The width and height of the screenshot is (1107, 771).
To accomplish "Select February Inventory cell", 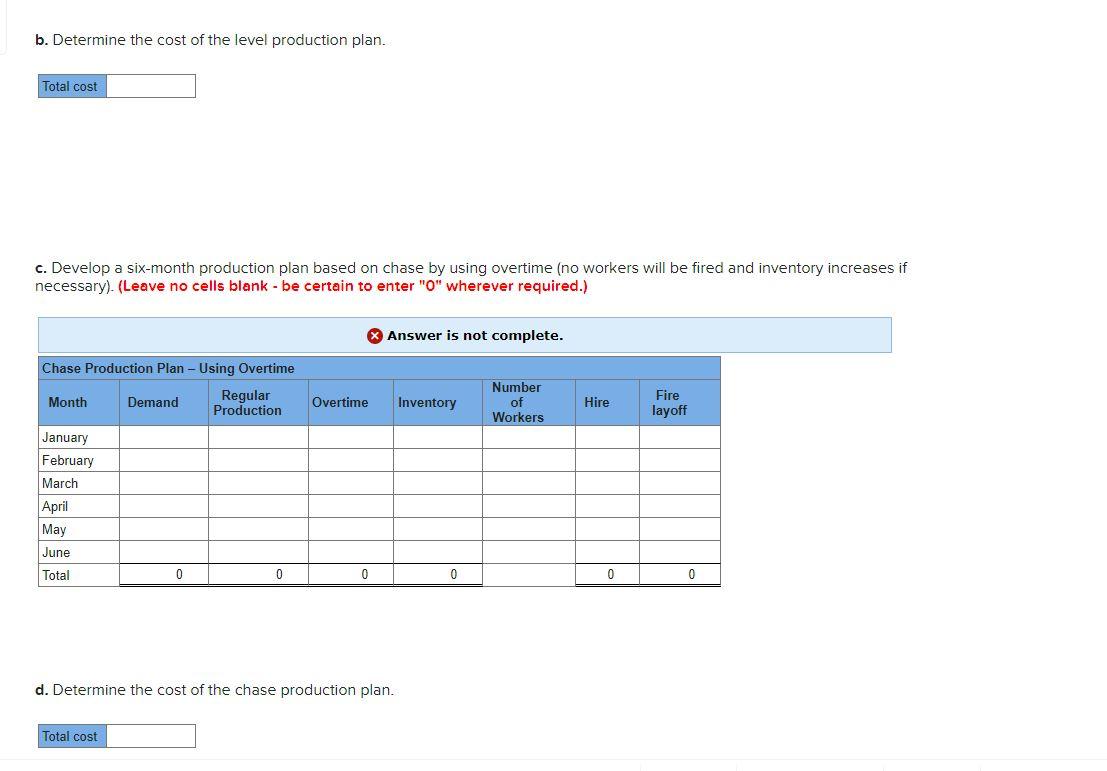I will pos(438,460).
